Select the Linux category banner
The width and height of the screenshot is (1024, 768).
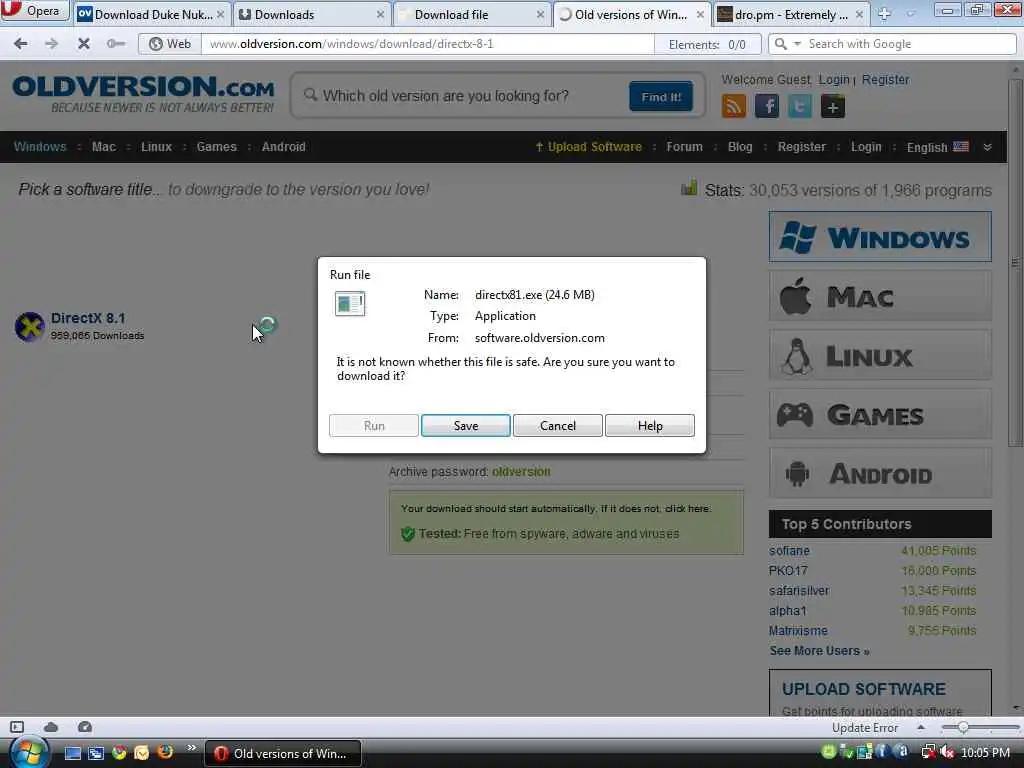point(880,355)
